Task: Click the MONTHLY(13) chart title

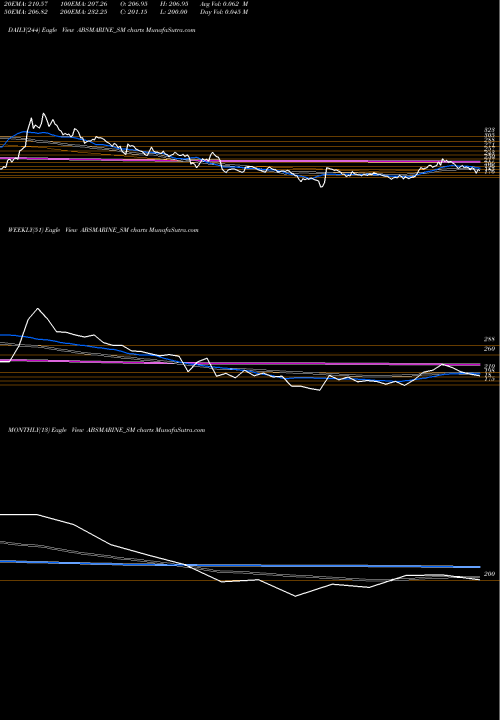Action: point(107,430)
